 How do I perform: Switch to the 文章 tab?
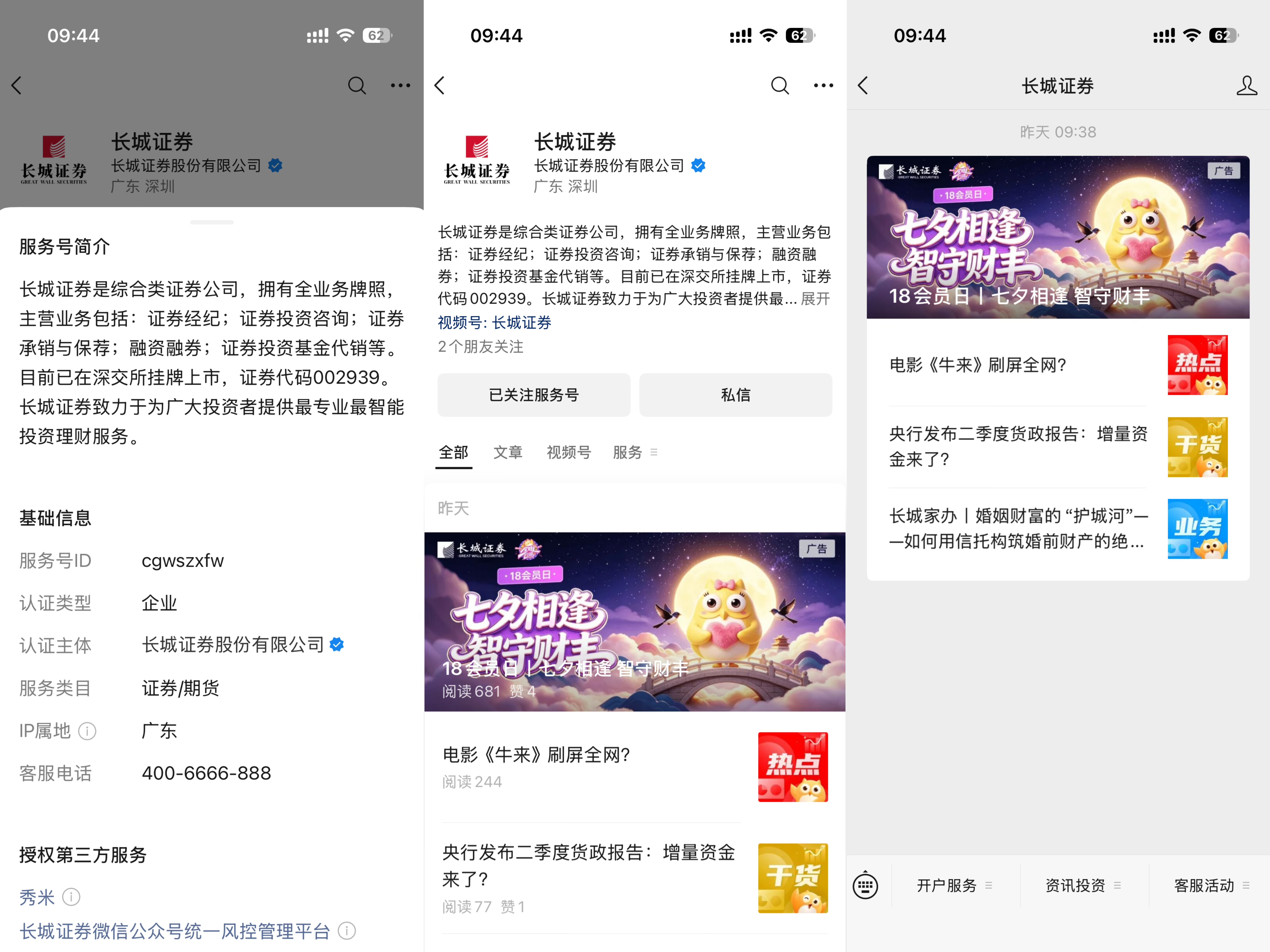point(508,452)
